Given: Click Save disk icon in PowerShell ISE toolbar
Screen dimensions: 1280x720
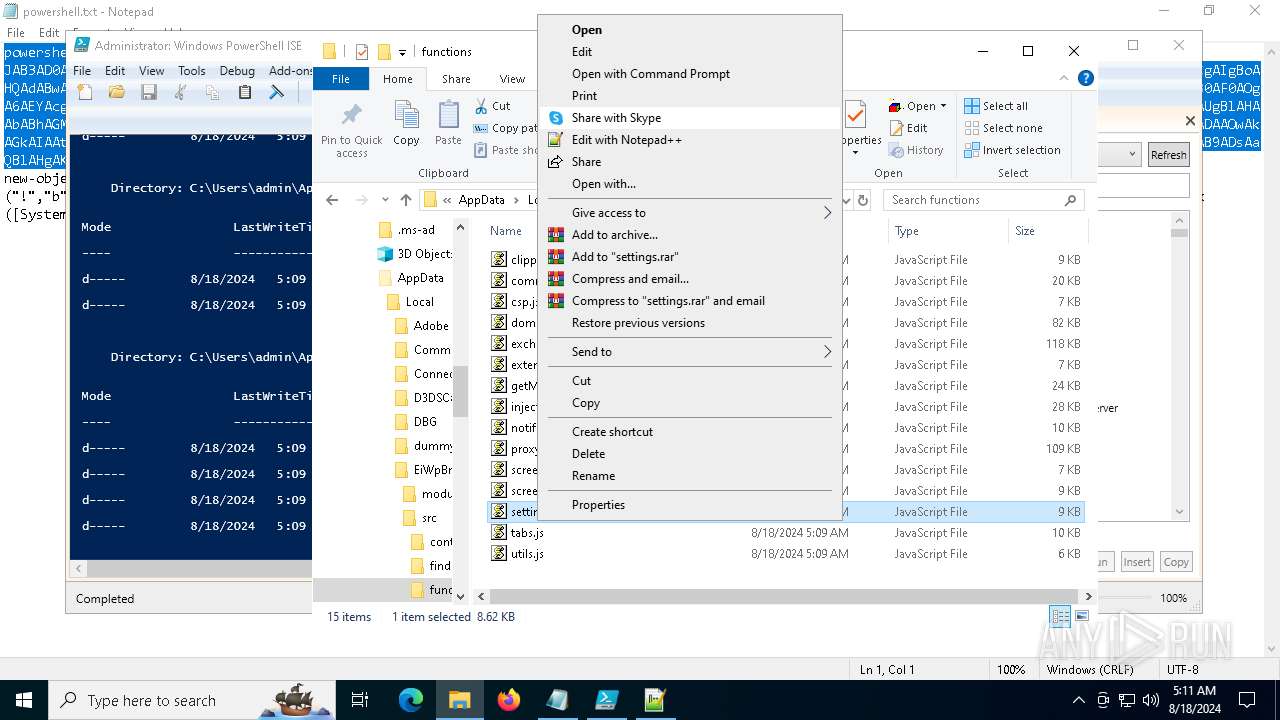Looking at the screenshot, I should pos(149,92).
